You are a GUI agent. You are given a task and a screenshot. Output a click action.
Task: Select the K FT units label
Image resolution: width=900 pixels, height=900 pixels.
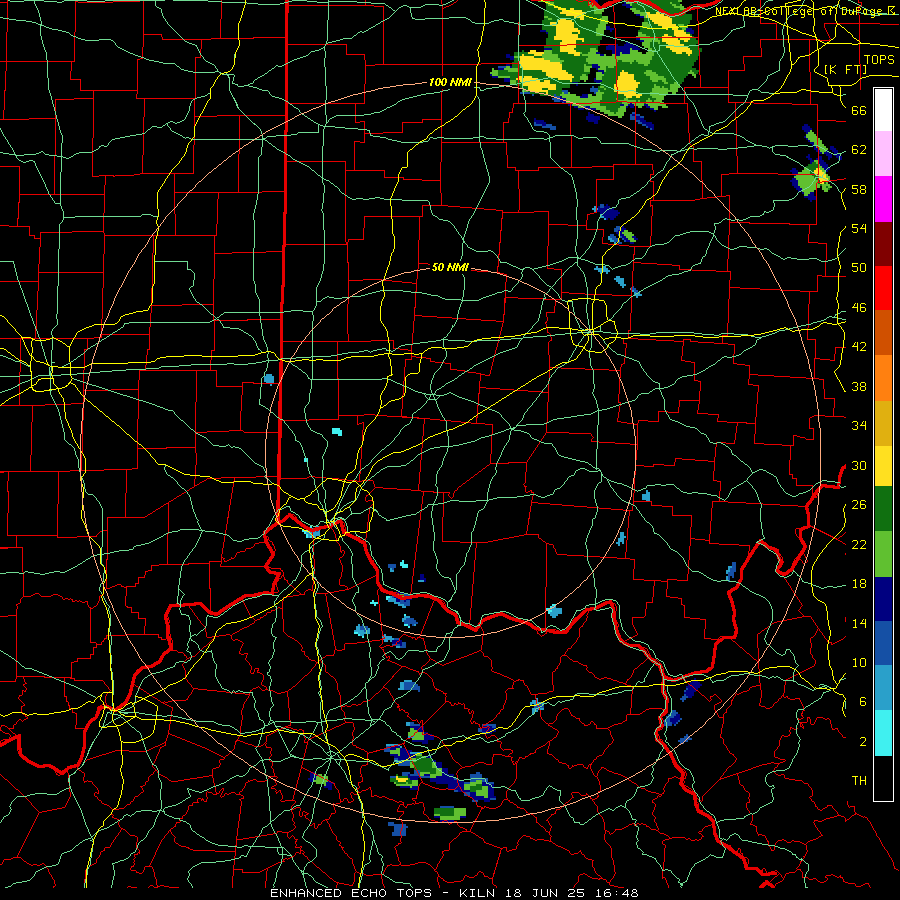[845, 70]
